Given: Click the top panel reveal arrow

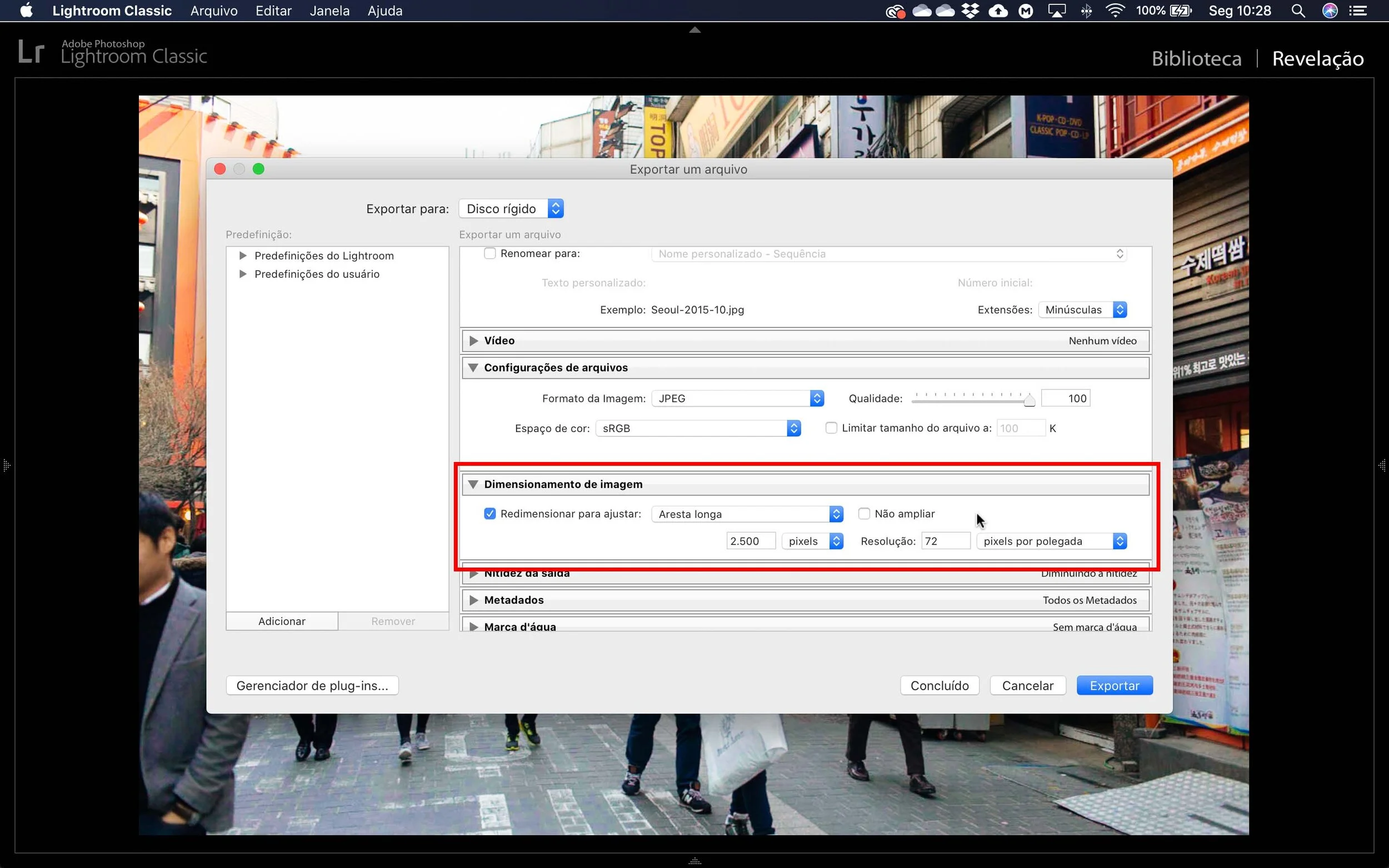Looking at the screenshot, I should (x=694, y=30).
